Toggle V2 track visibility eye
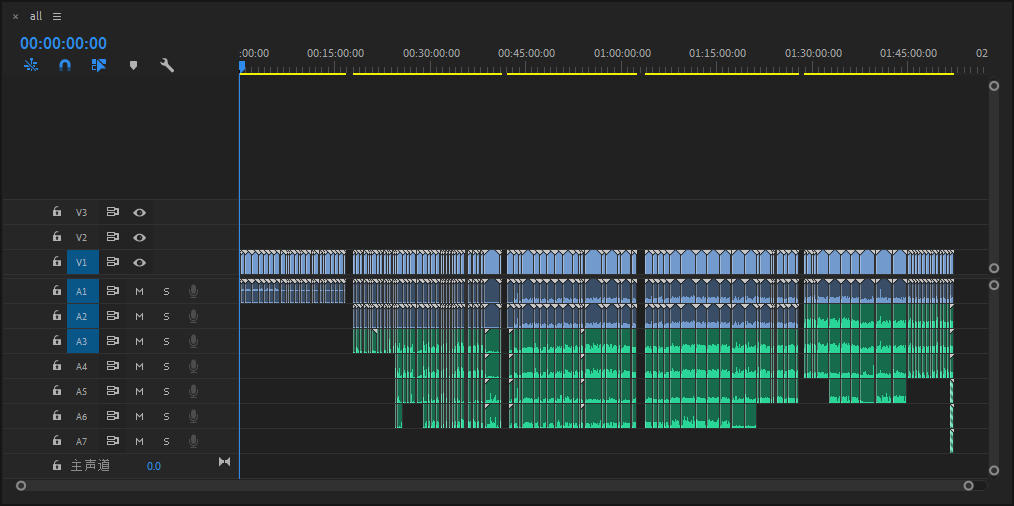Screen dimensions: 1014x506 [140, 237]
